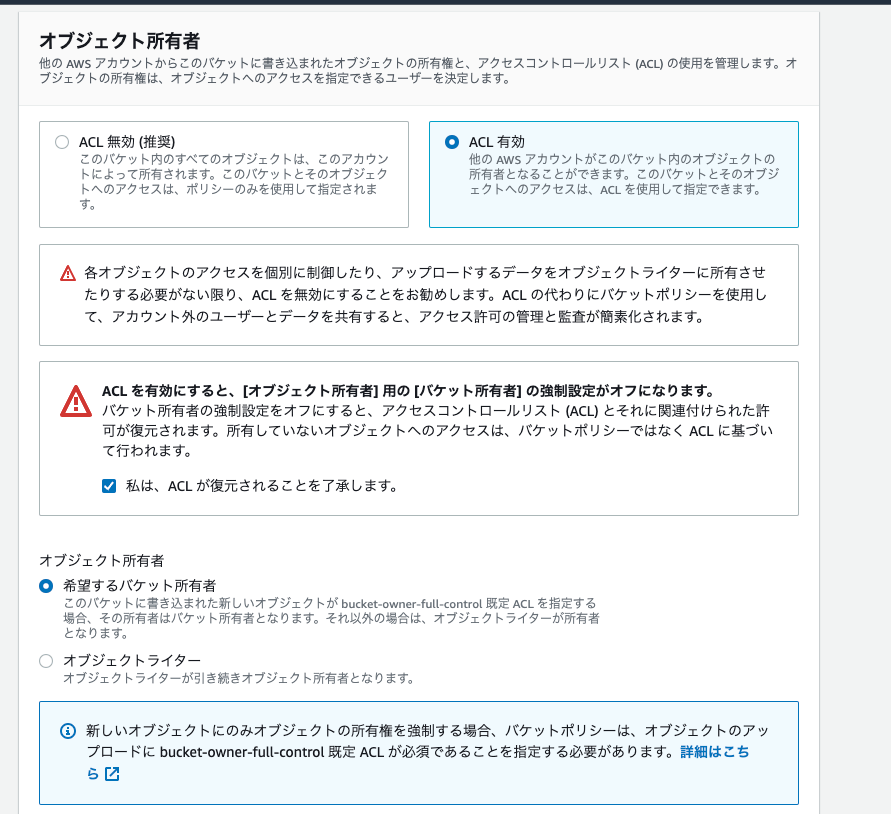
Task: Open the external link arrow icon
Action: click(x=112, y=774)
